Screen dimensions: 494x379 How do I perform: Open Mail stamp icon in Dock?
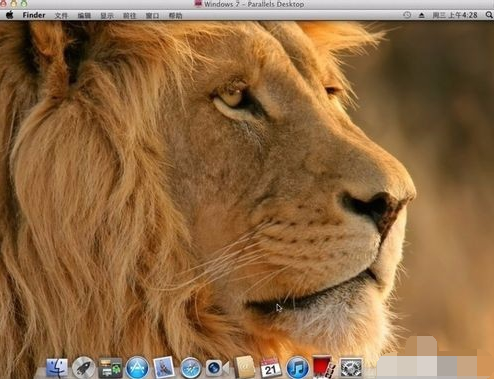pyautogui.click(x=164, y=368)
